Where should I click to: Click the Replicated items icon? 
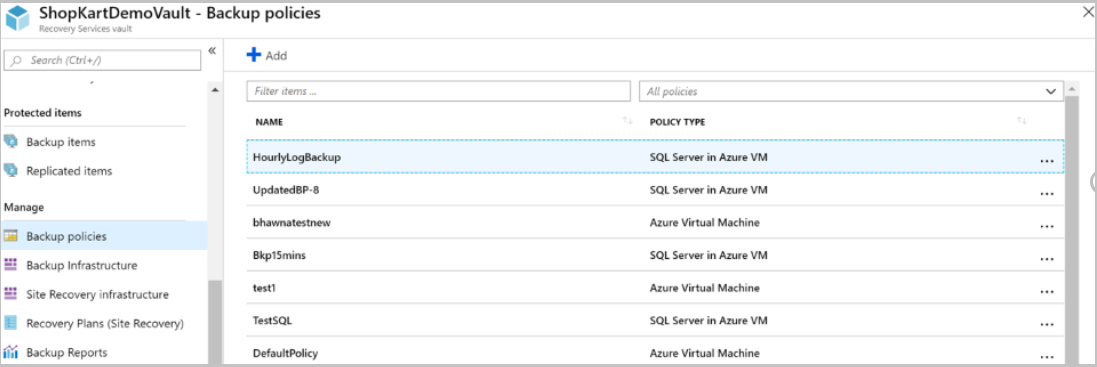click(x=10, y=171)
